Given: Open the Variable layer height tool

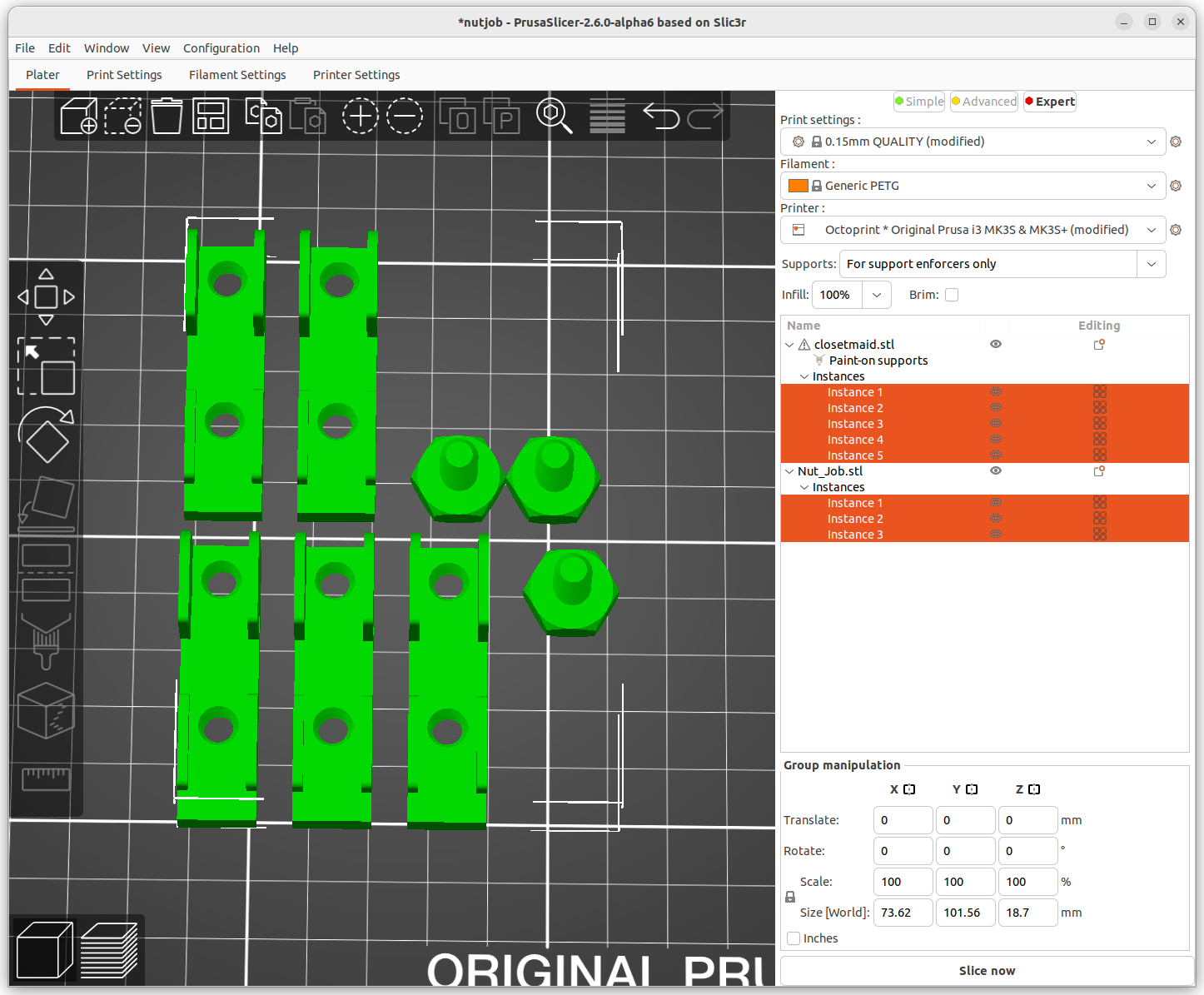Looking at the screenshot, I should click(607, 117).
